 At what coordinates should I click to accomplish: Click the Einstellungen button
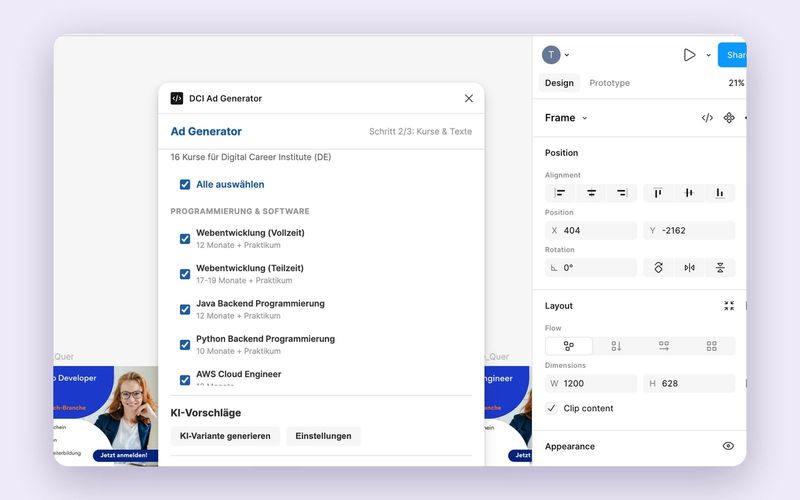coord(323,436)
